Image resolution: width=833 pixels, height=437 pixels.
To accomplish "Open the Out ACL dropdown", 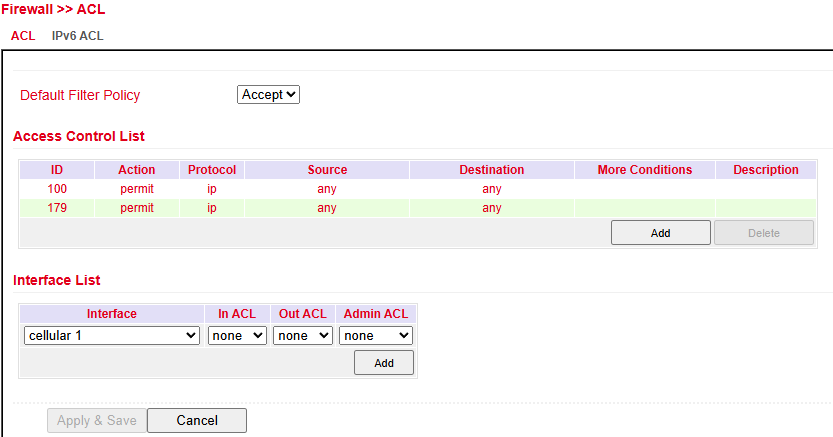I will (303, 336).
